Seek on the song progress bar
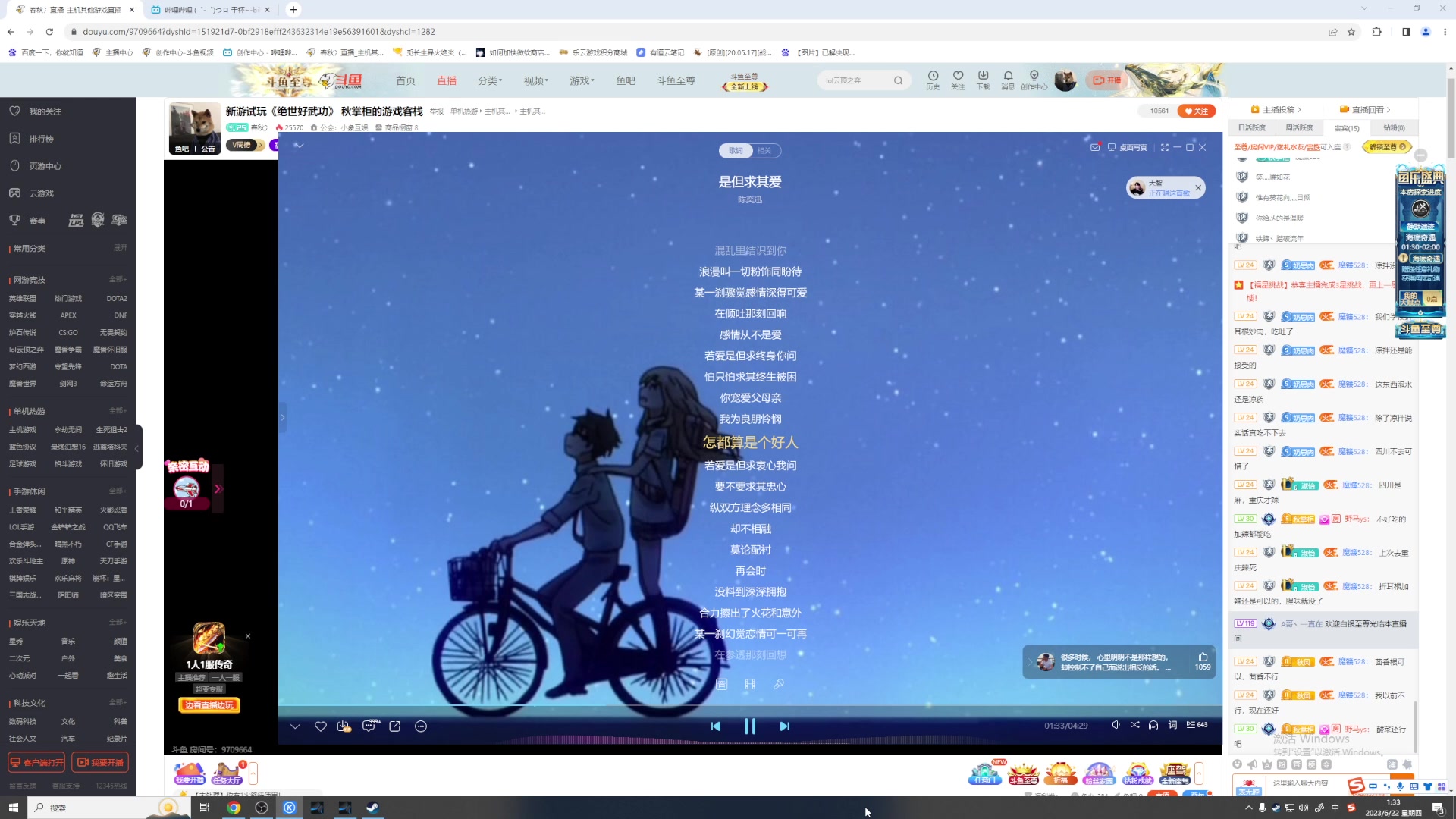 (750, 706)
